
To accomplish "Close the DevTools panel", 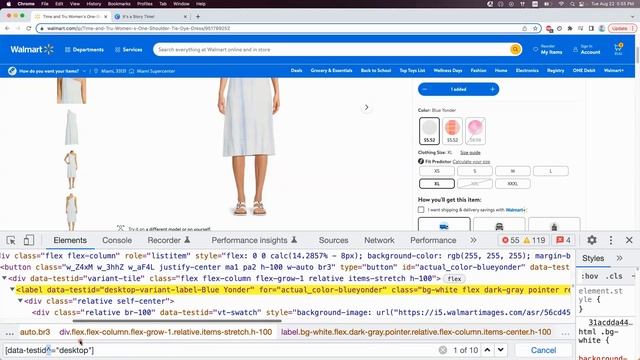I will 629,240.
